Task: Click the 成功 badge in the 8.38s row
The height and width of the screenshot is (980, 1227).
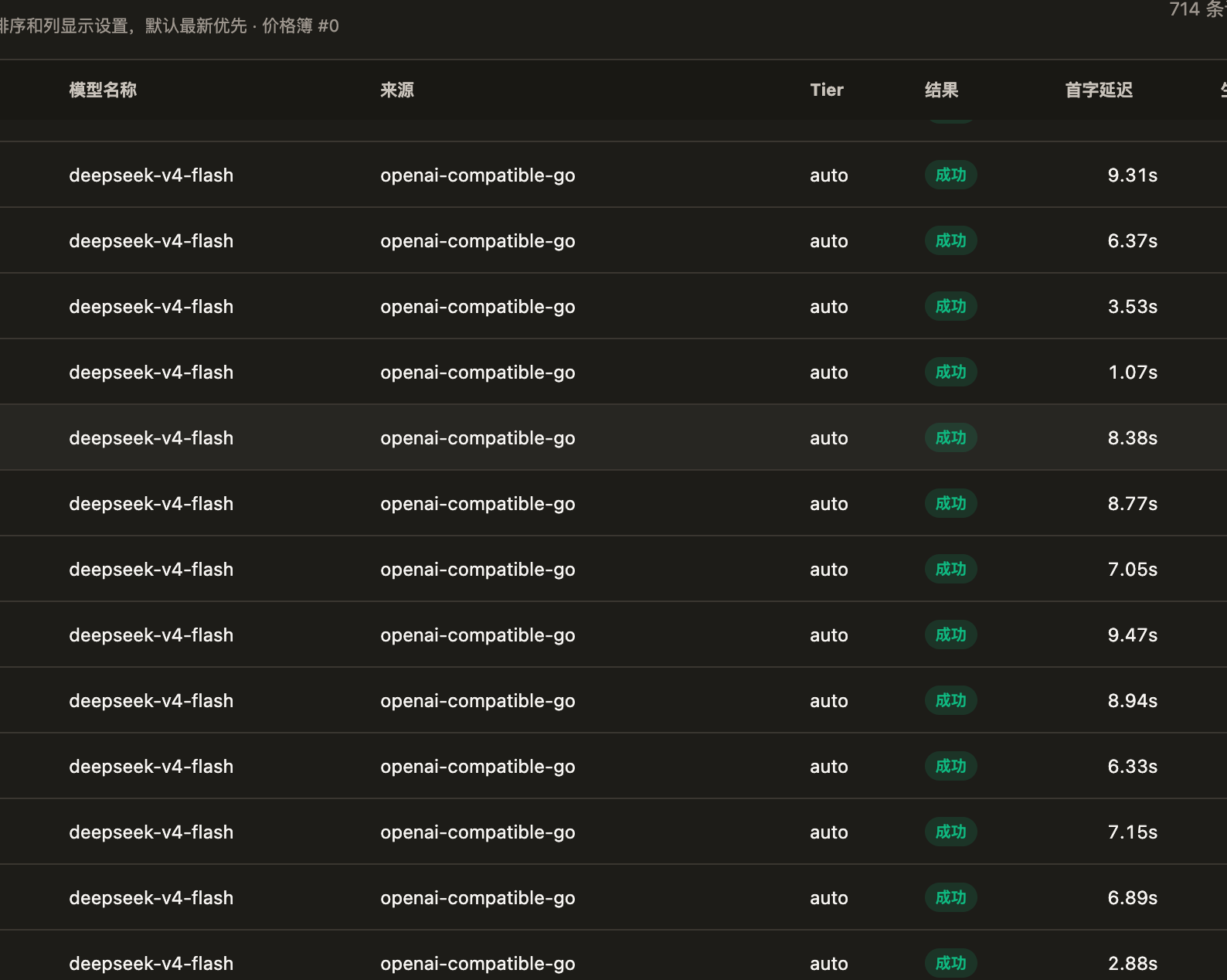Action: (x=951, y=438)
